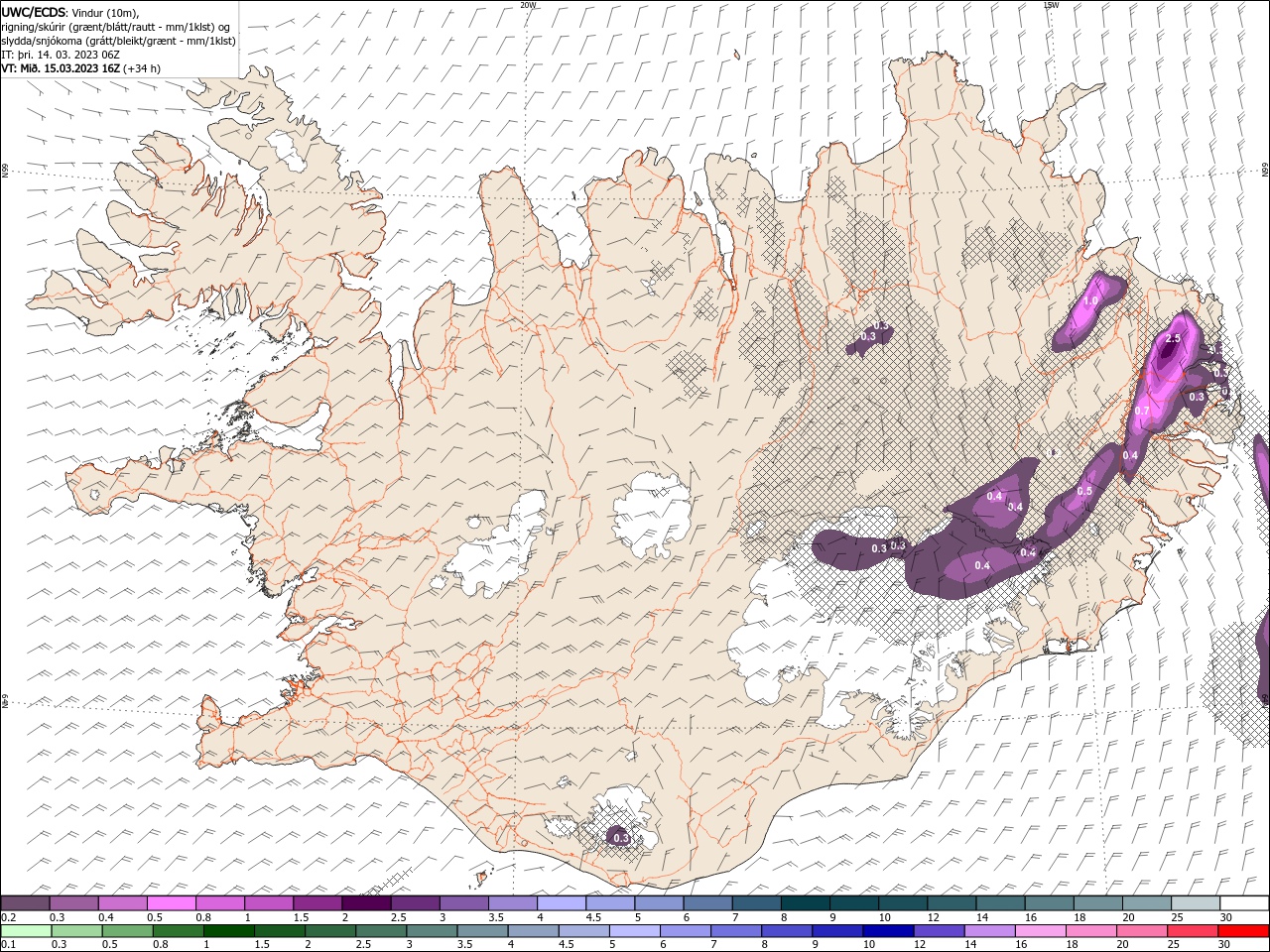
Task: Click the 1.0 snowfall value on the map
Action: coord(1091,301)
